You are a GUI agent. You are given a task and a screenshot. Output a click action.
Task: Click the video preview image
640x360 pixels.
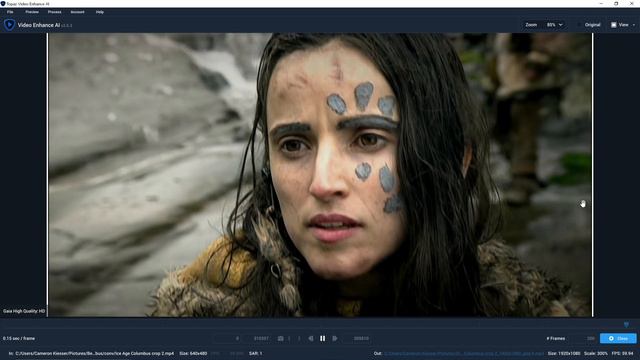(x=320, y=175)
